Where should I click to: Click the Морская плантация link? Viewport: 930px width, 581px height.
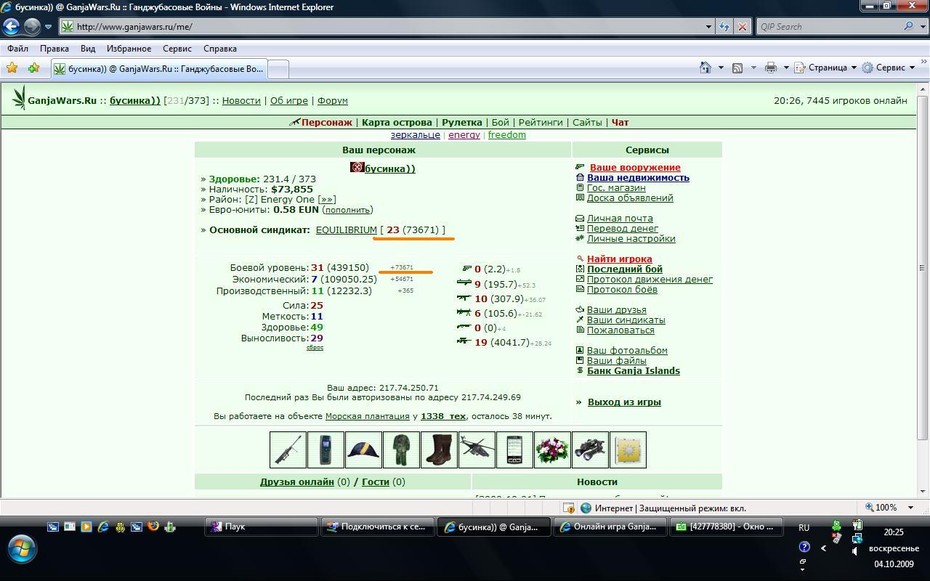tap(367, 416)
